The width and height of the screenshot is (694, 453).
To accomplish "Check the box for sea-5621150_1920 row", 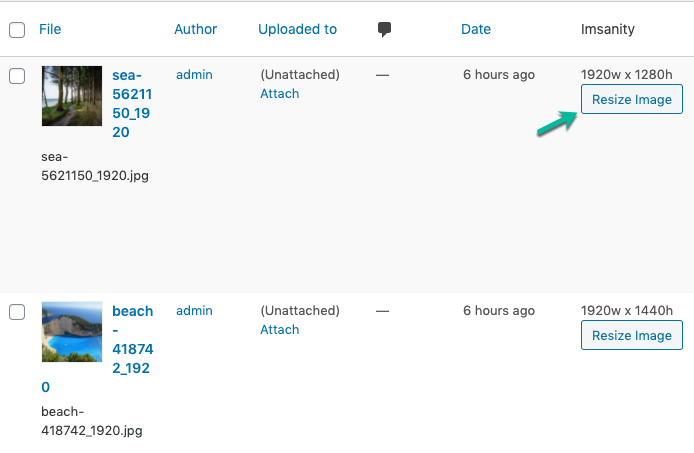I will pyautogui.click(x=17, y=75).
